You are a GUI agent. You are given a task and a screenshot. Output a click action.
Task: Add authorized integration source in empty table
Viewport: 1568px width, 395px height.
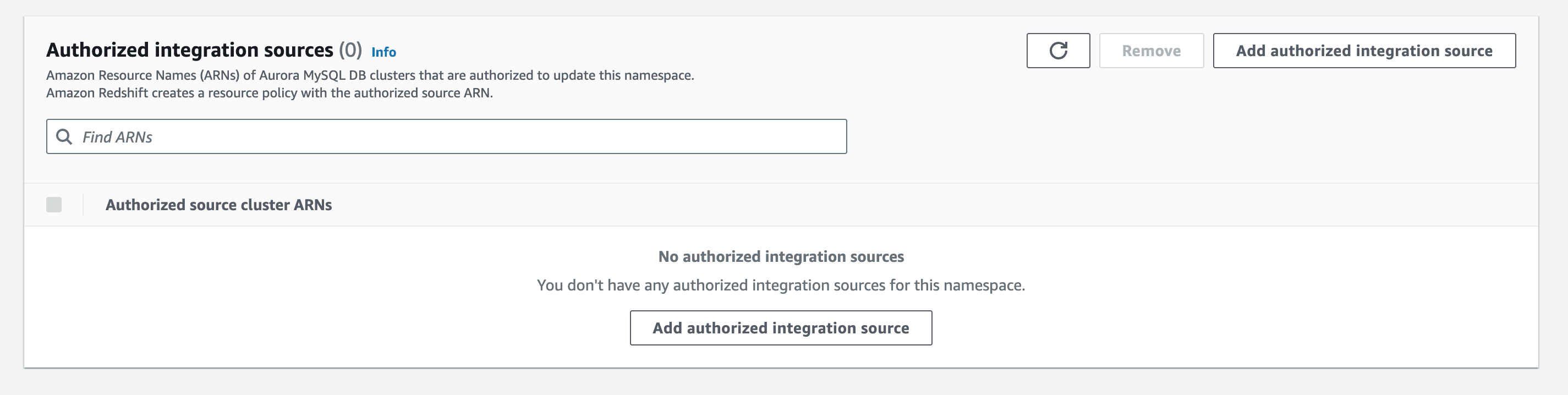coord(781,328)
